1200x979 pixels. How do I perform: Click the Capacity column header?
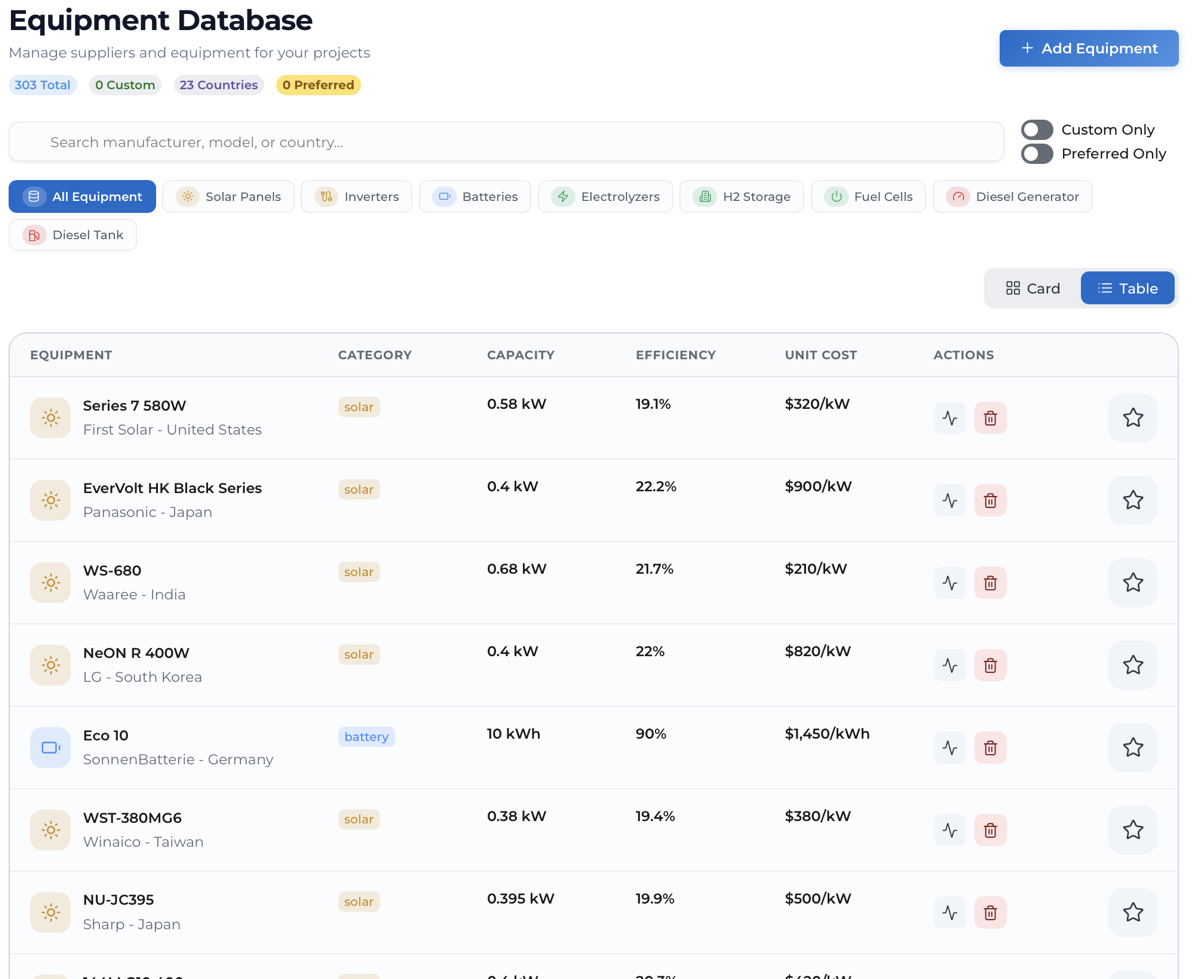point(521,355)
